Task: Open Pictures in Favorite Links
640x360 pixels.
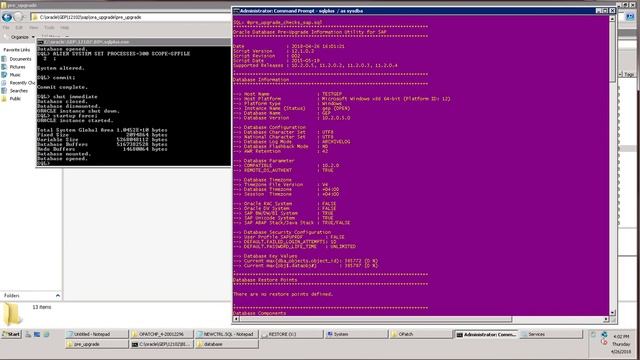Action: point(18,67)
